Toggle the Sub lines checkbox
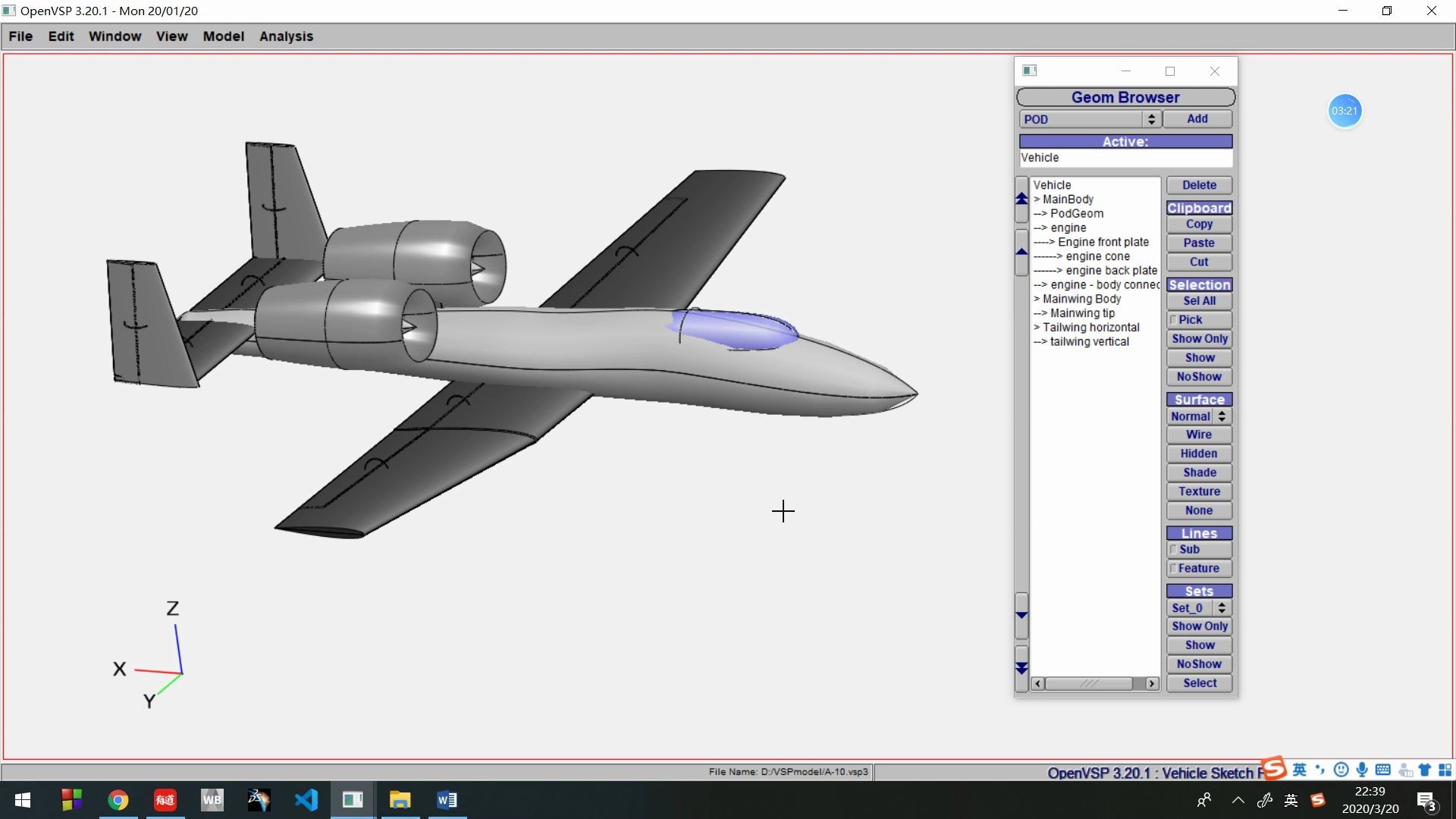Screen dimensions: 1456x819 point(1174,550)
